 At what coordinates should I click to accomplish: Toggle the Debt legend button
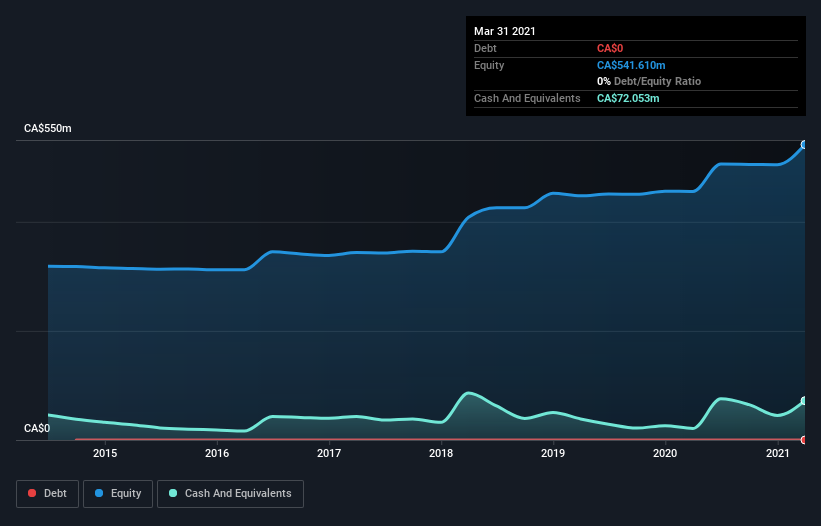tap(47, 494)
